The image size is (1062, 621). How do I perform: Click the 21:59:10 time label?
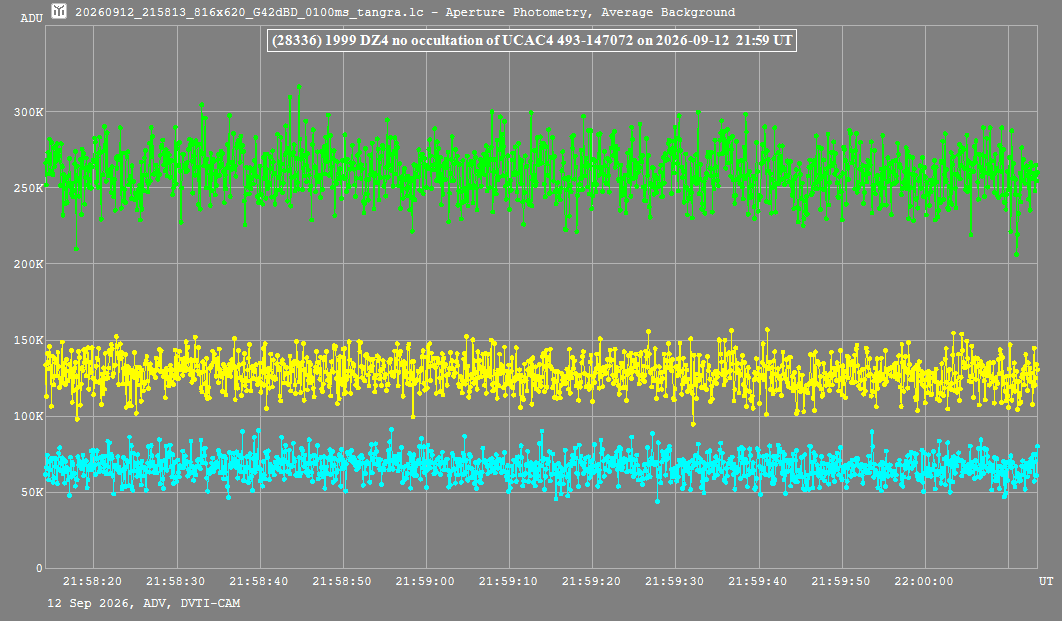pyautogui.click(x=508, y=581)
